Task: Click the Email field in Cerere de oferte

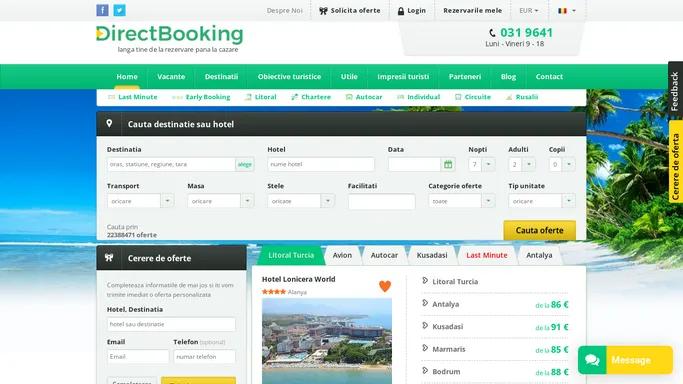Action: click(x=138, y=357)
